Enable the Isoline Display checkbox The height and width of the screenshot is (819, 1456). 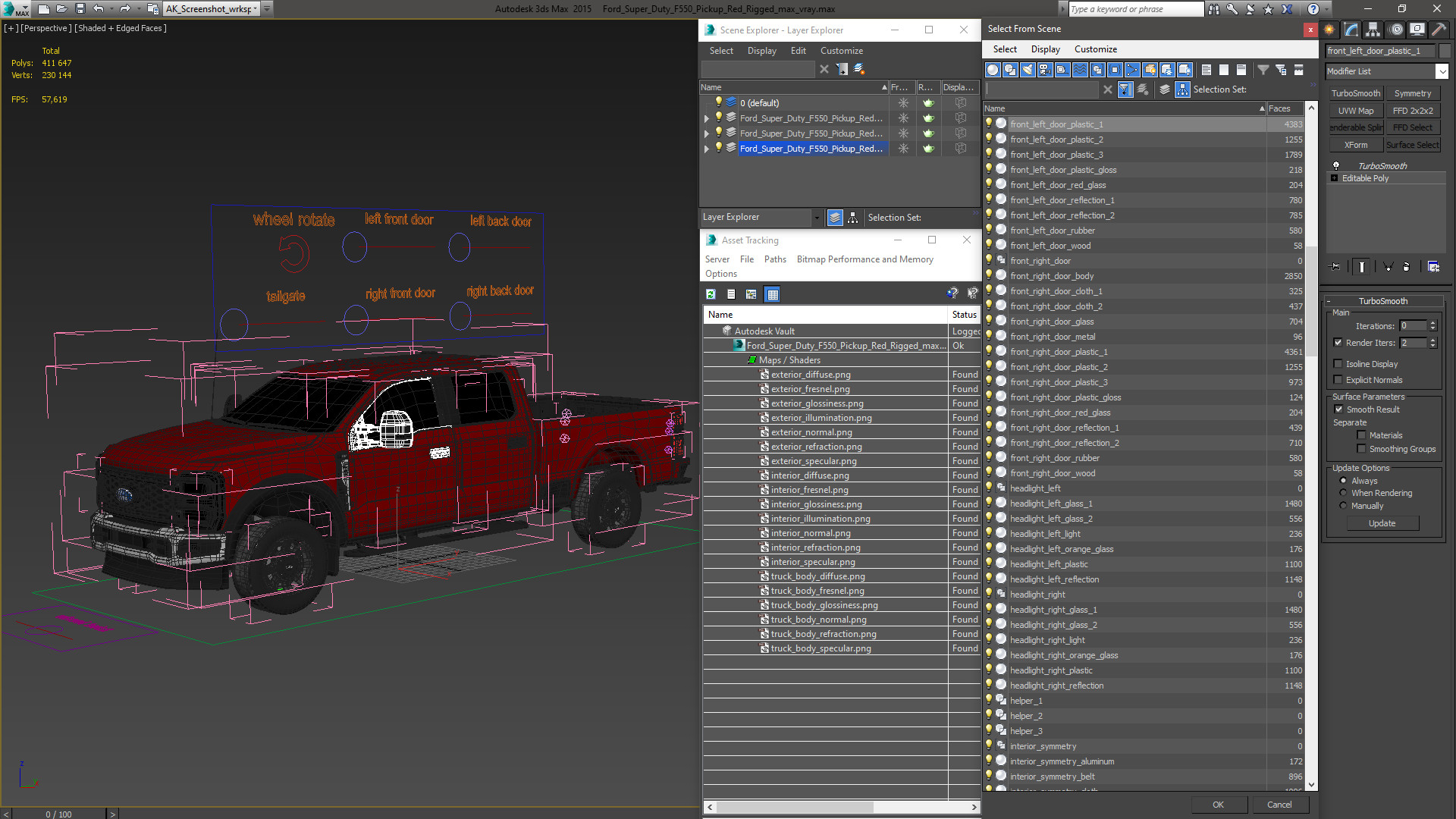(1338, 364)
